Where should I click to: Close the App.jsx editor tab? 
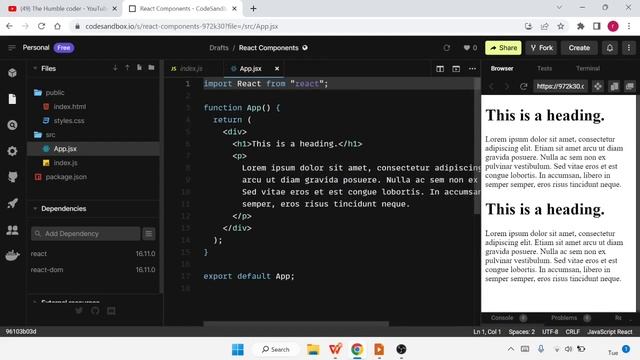click(x=277, y=69)
